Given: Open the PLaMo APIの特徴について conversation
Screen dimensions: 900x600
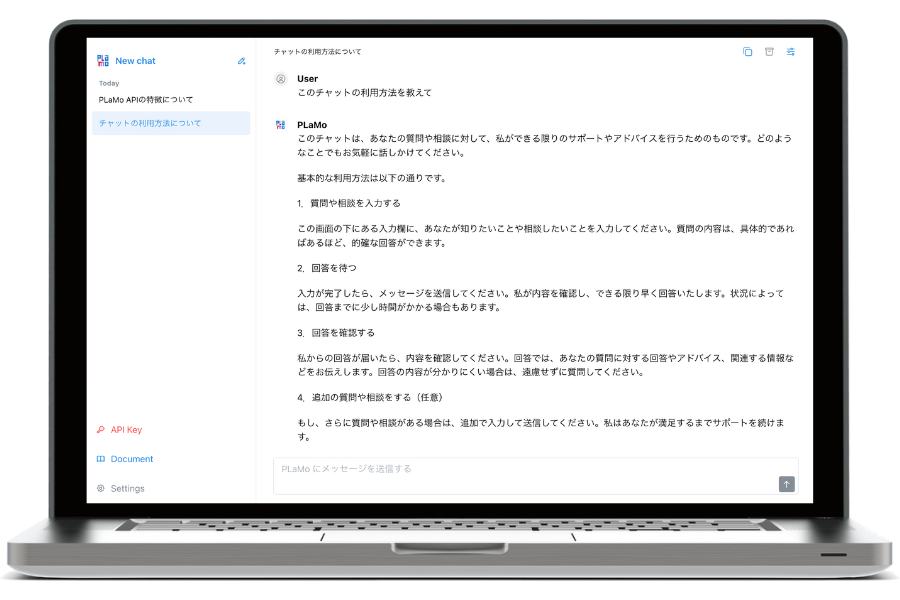Looking at the screenshot, I should 146,99.
